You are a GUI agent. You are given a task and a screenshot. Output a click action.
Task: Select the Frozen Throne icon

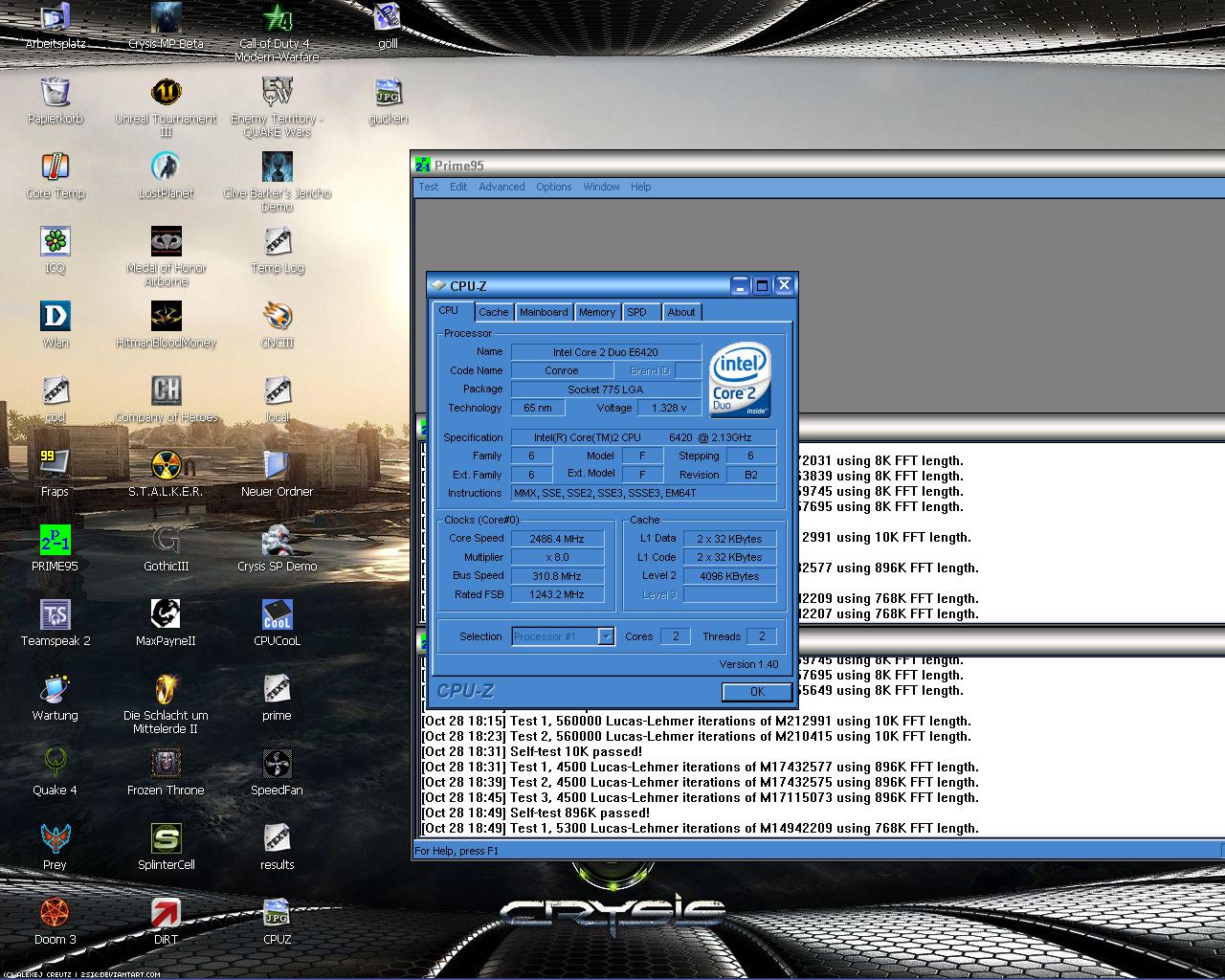167,764
